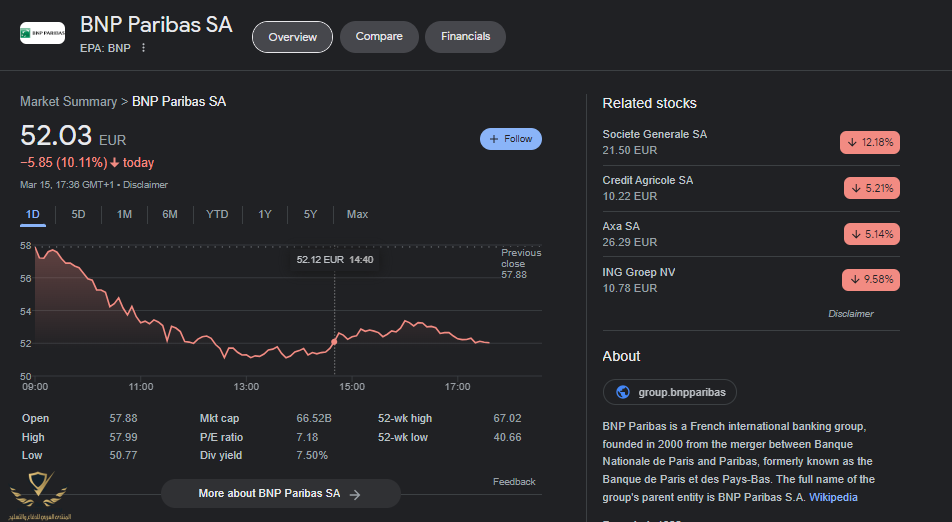Click the 52.12 EUR 14:40 chart tooltip

coord(335,260)
